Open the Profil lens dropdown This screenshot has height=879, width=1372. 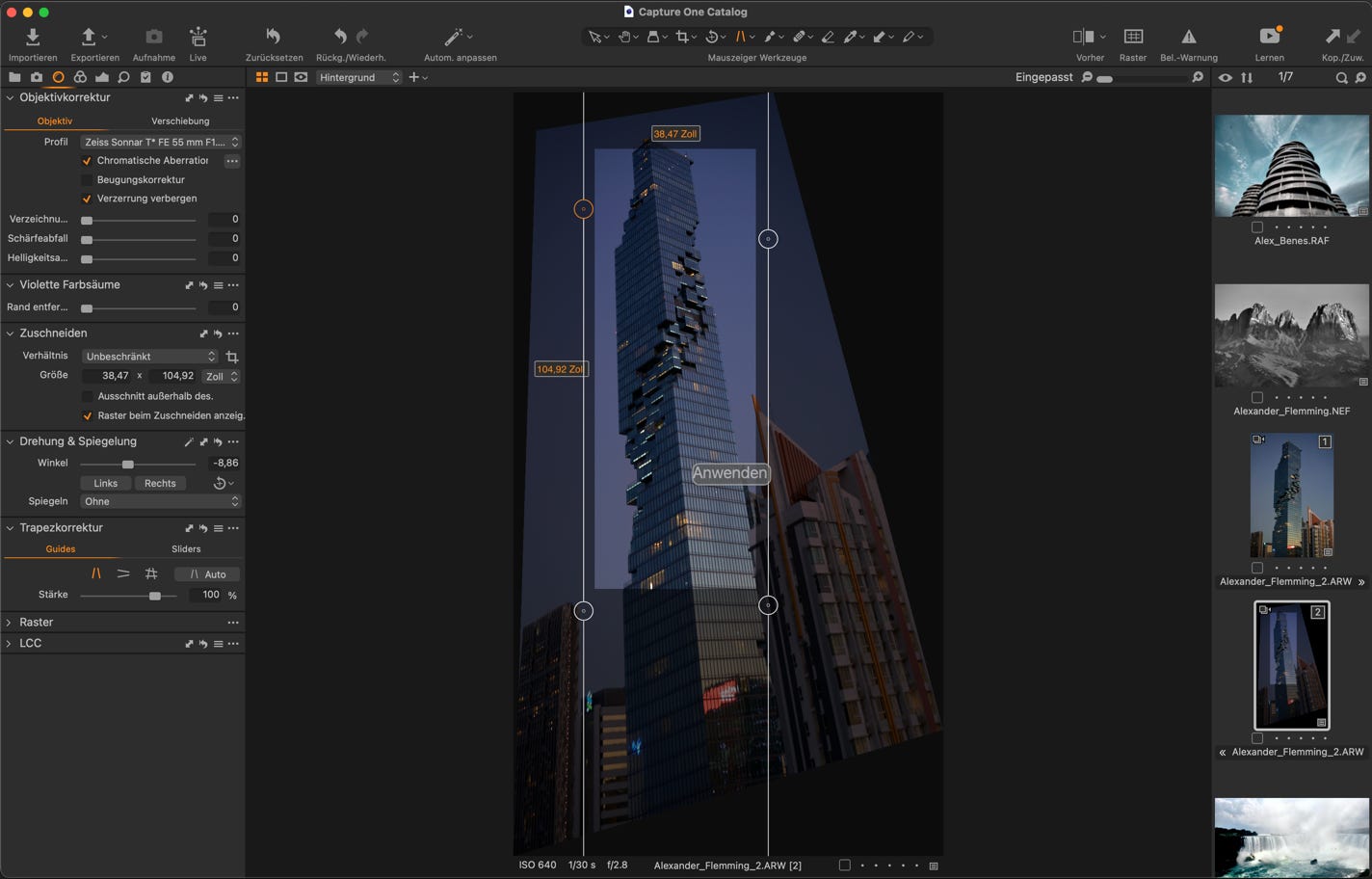point(161,142)
